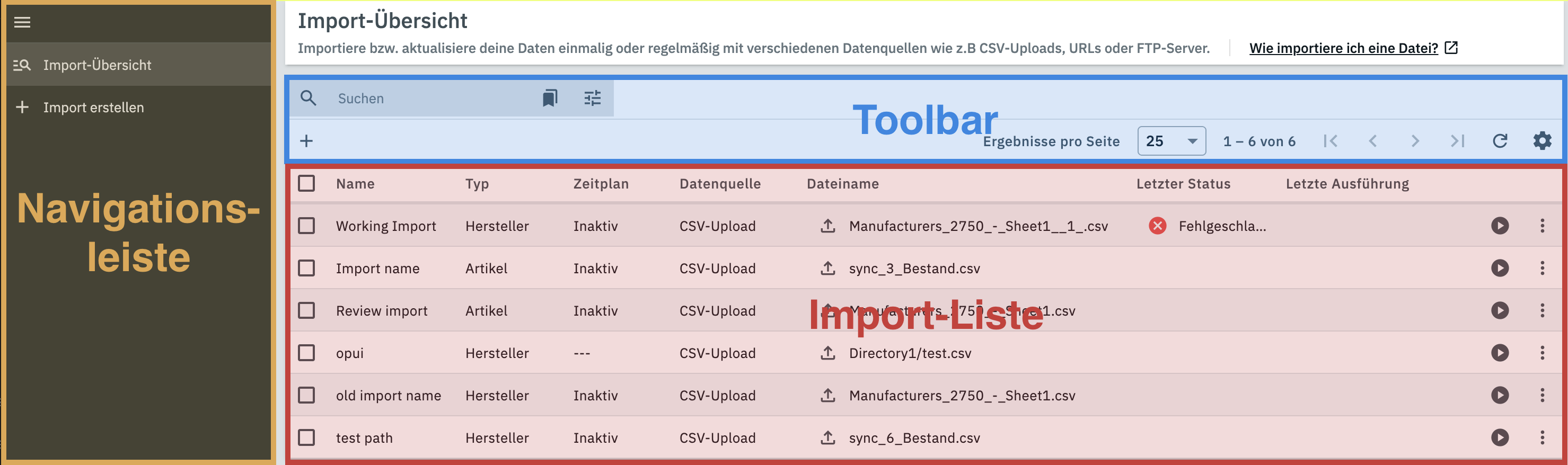Run the opui import
This screenshot has width=1568, height=465.
click(x=1500, y=353)
